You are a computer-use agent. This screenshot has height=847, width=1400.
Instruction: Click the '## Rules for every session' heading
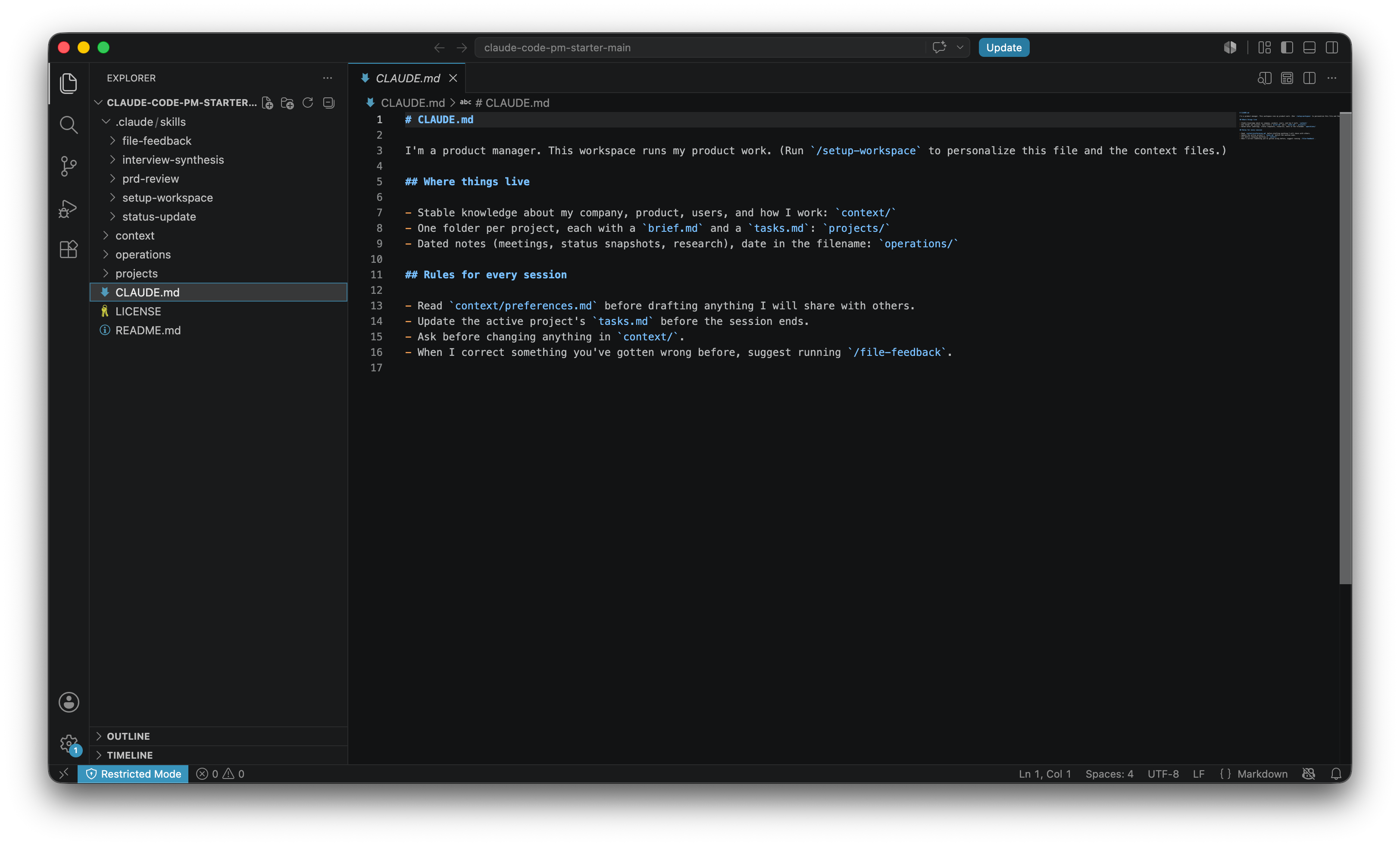tap(485, 275)
